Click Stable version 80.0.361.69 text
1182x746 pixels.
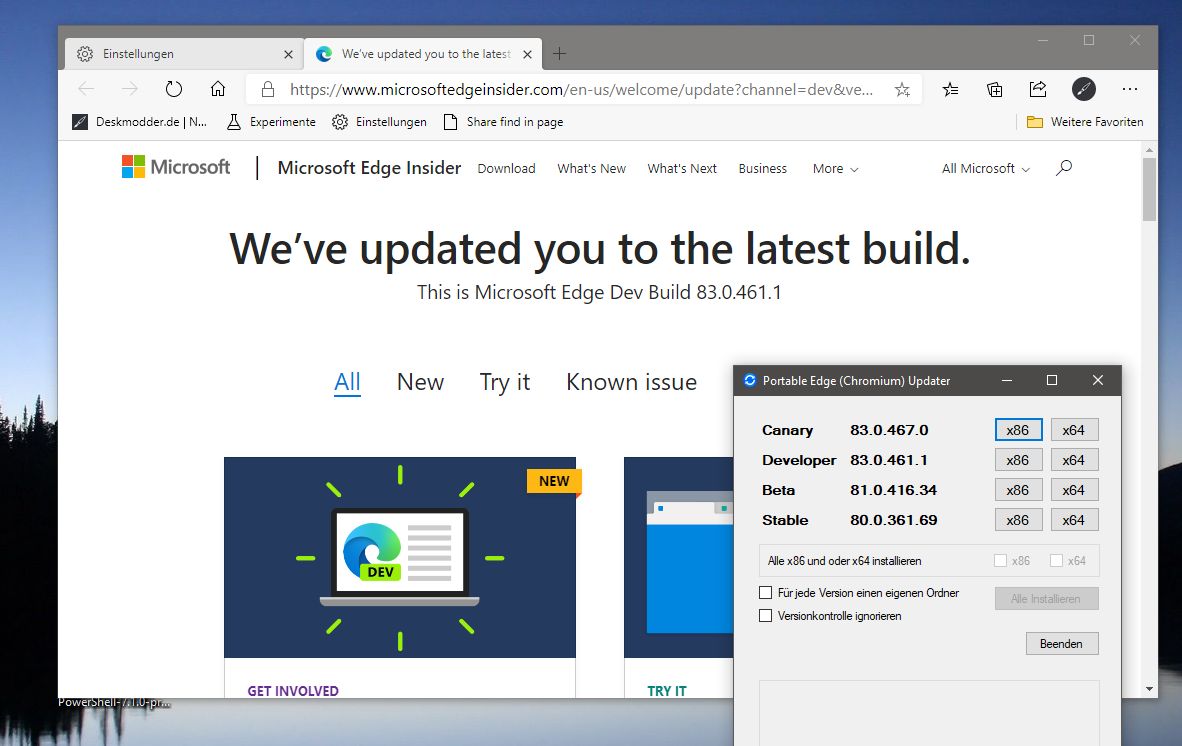pos(894,521)
